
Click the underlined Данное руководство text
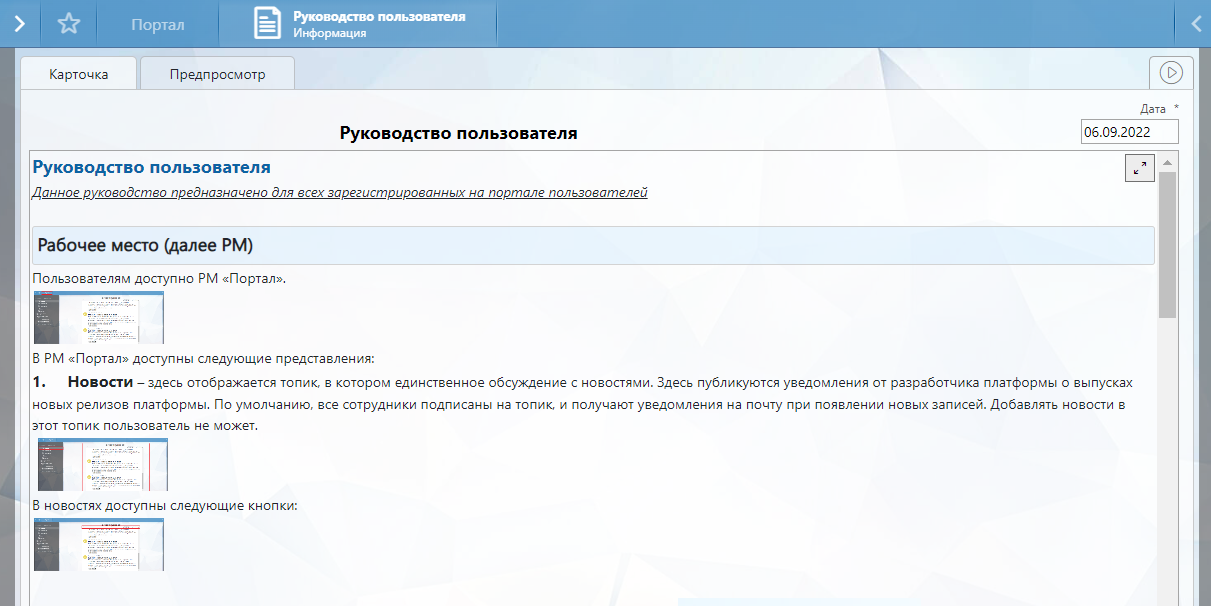(x=339, y=192)
